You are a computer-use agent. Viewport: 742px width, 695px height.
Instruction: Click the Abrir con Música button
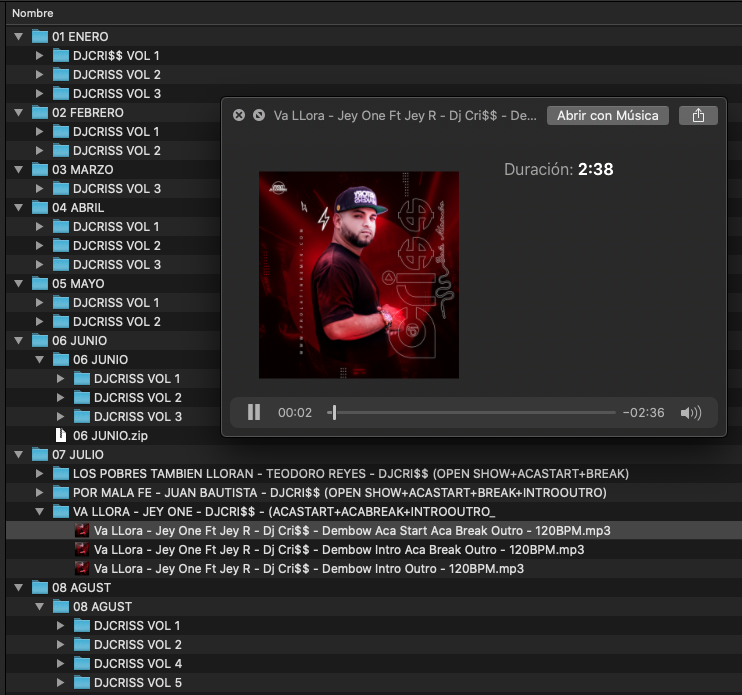tap(608, 115)
